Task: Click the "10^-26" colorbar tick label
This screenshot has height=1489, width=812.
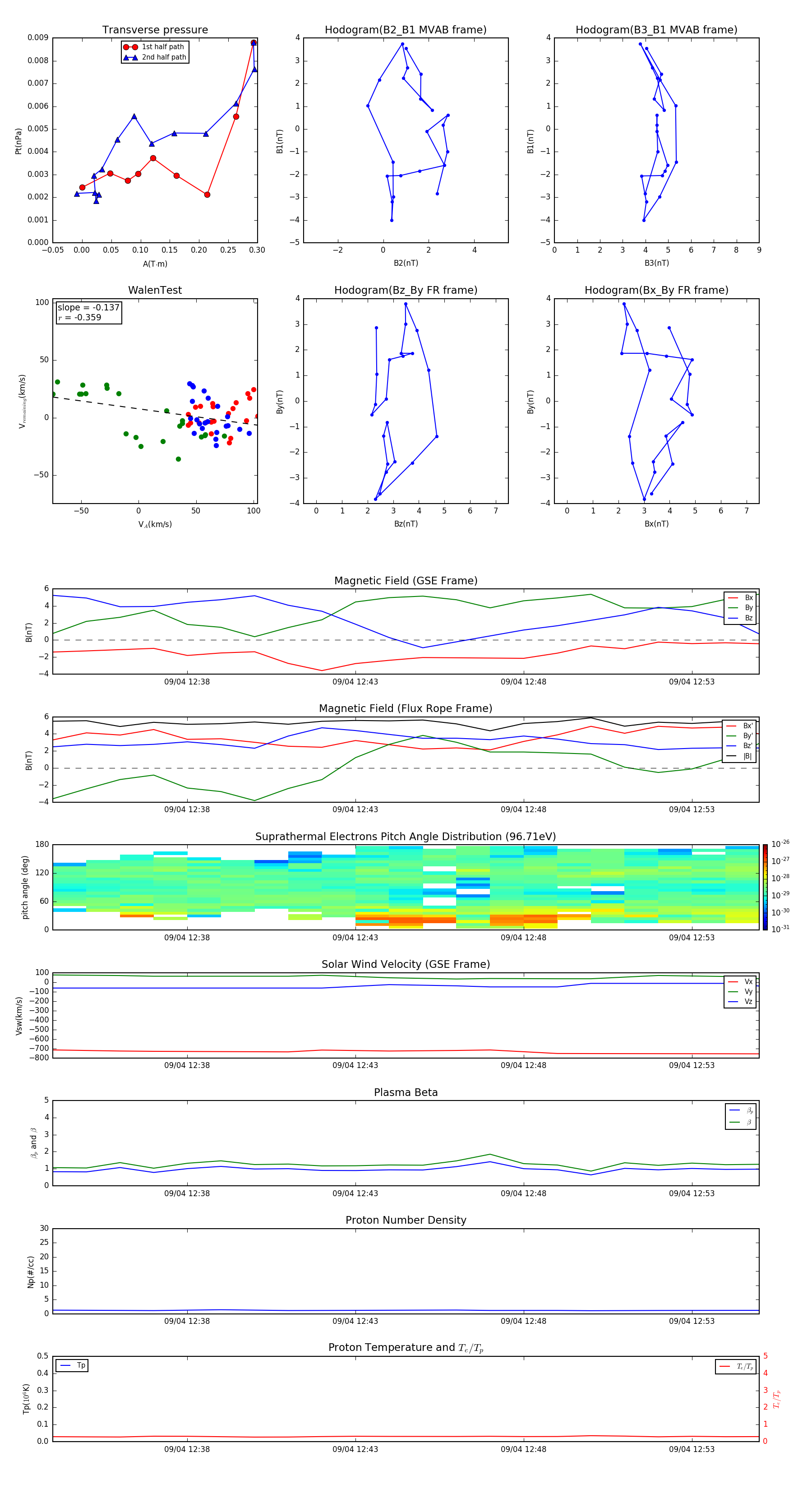Action: pos(780,844)
